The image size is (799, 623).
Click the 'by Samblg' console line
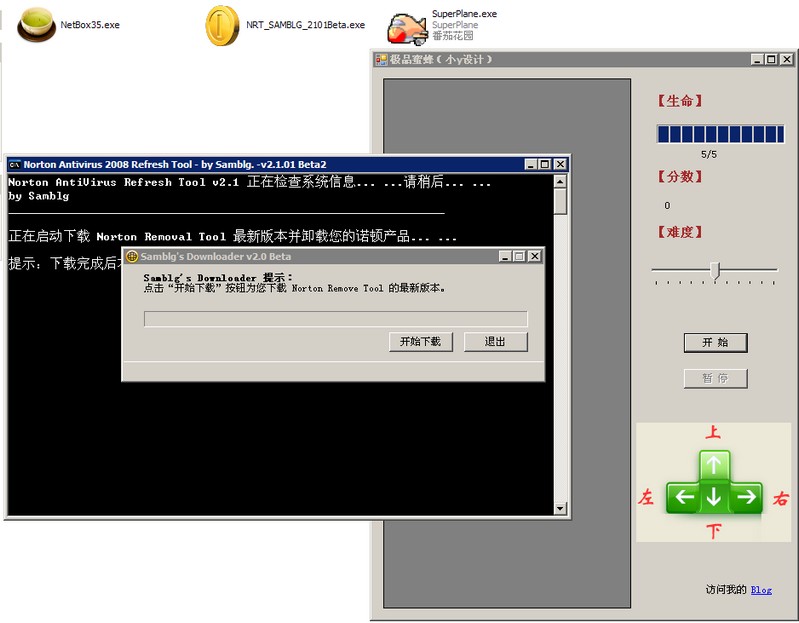tap(39, 196)
